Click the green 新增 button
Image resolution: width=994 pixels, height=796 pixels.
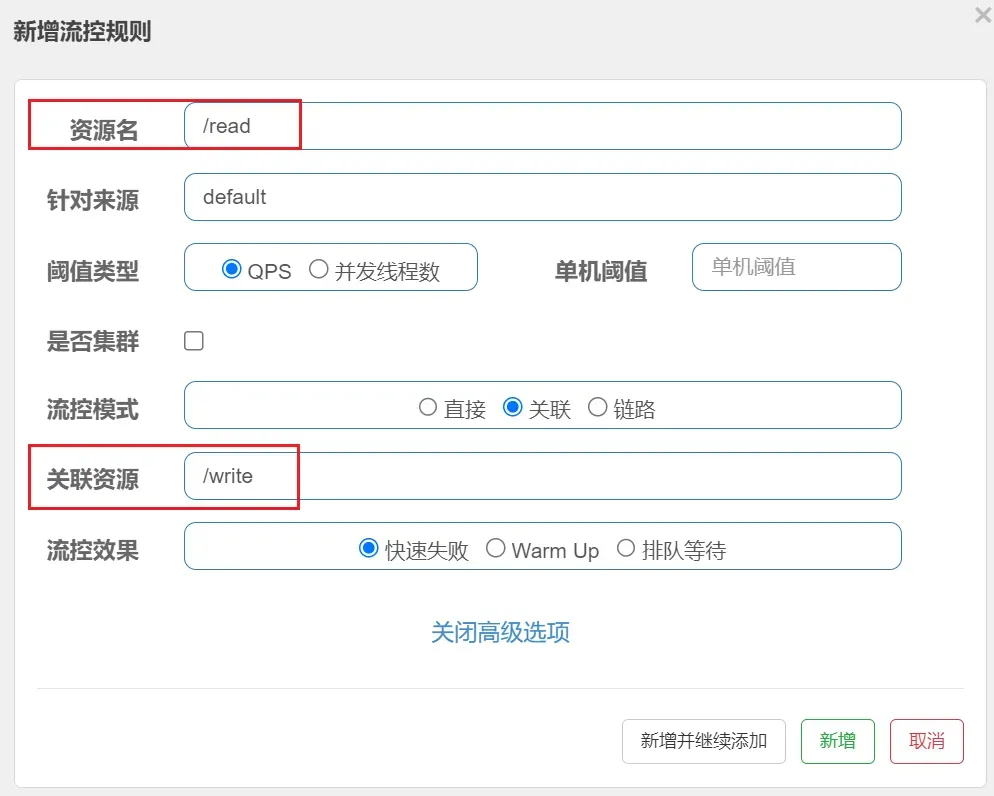click(x=837, y=741)
